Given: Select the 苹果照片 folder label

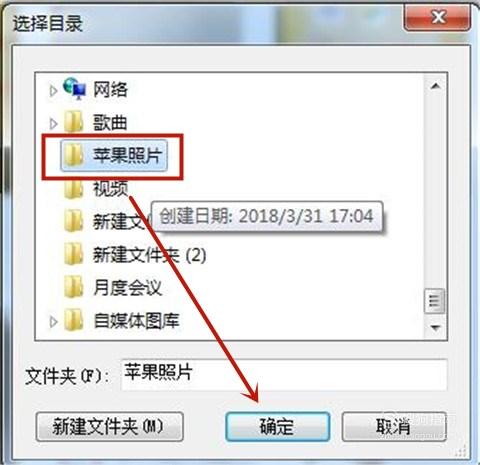Looking at the screenshot, I should pyautogui.click(x=127, y=155).
